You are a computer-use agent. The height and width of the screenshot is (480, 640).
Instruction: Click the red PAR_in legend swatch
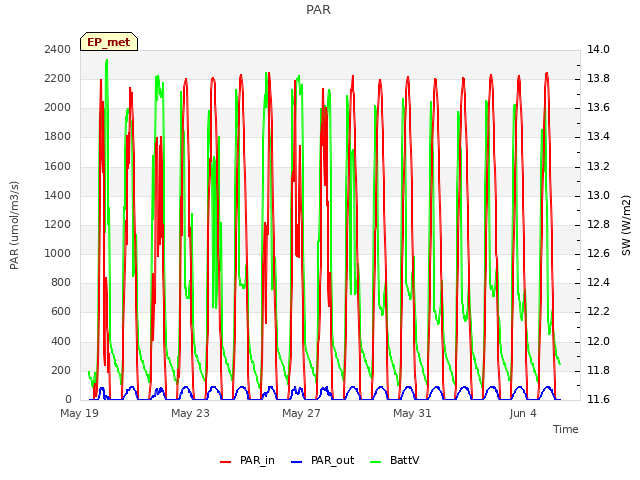(x=225, y=462)
